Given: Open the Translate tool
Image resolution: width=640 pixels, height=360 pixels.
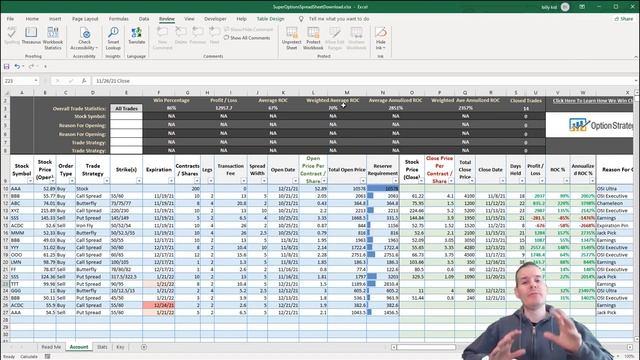Looking at the screenshot, I should pos(137,36).
